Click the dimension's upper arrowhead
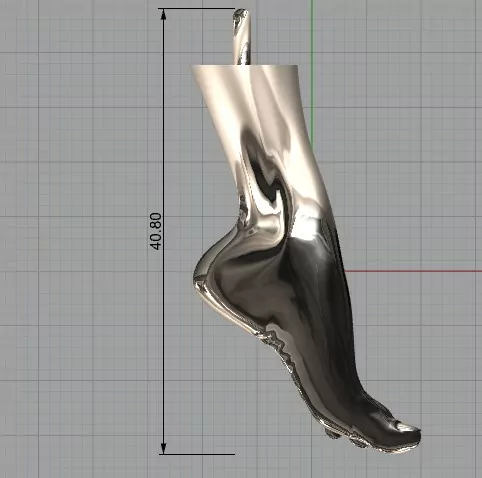This screenshot has height=478, width=482. (x=163, y=15)
